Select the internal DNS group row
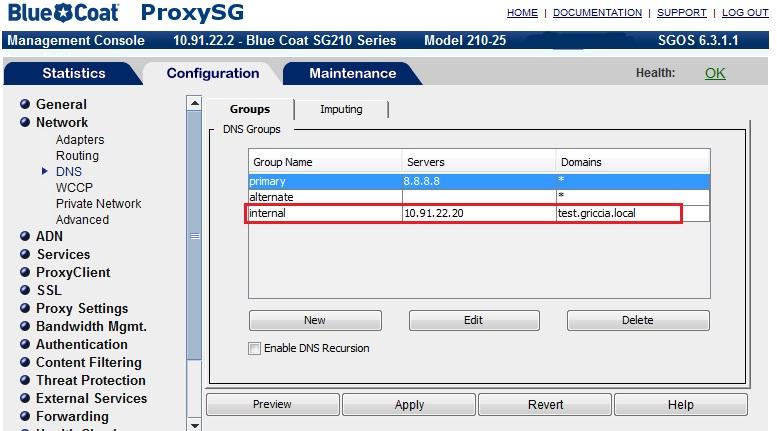Viewport: 777px width, 431px height. (x=479, y=213)
